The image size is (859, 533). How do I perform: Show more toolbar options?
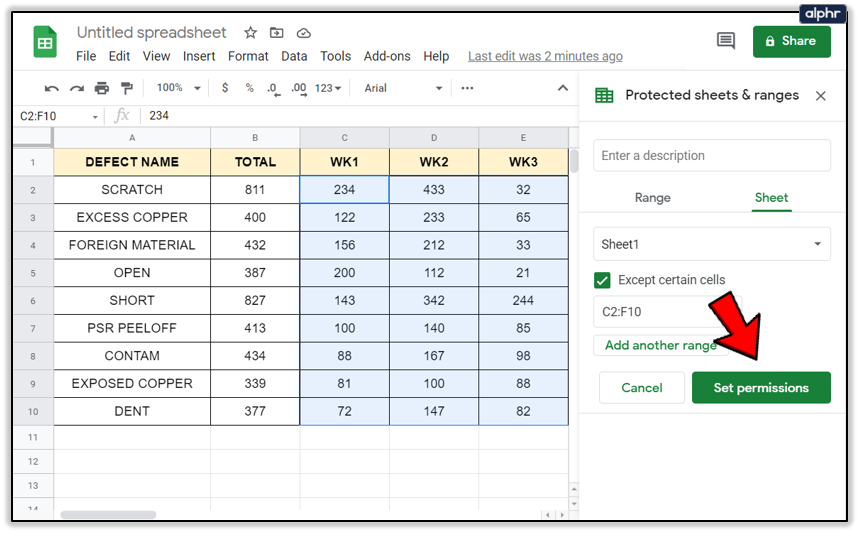[467, 88]
